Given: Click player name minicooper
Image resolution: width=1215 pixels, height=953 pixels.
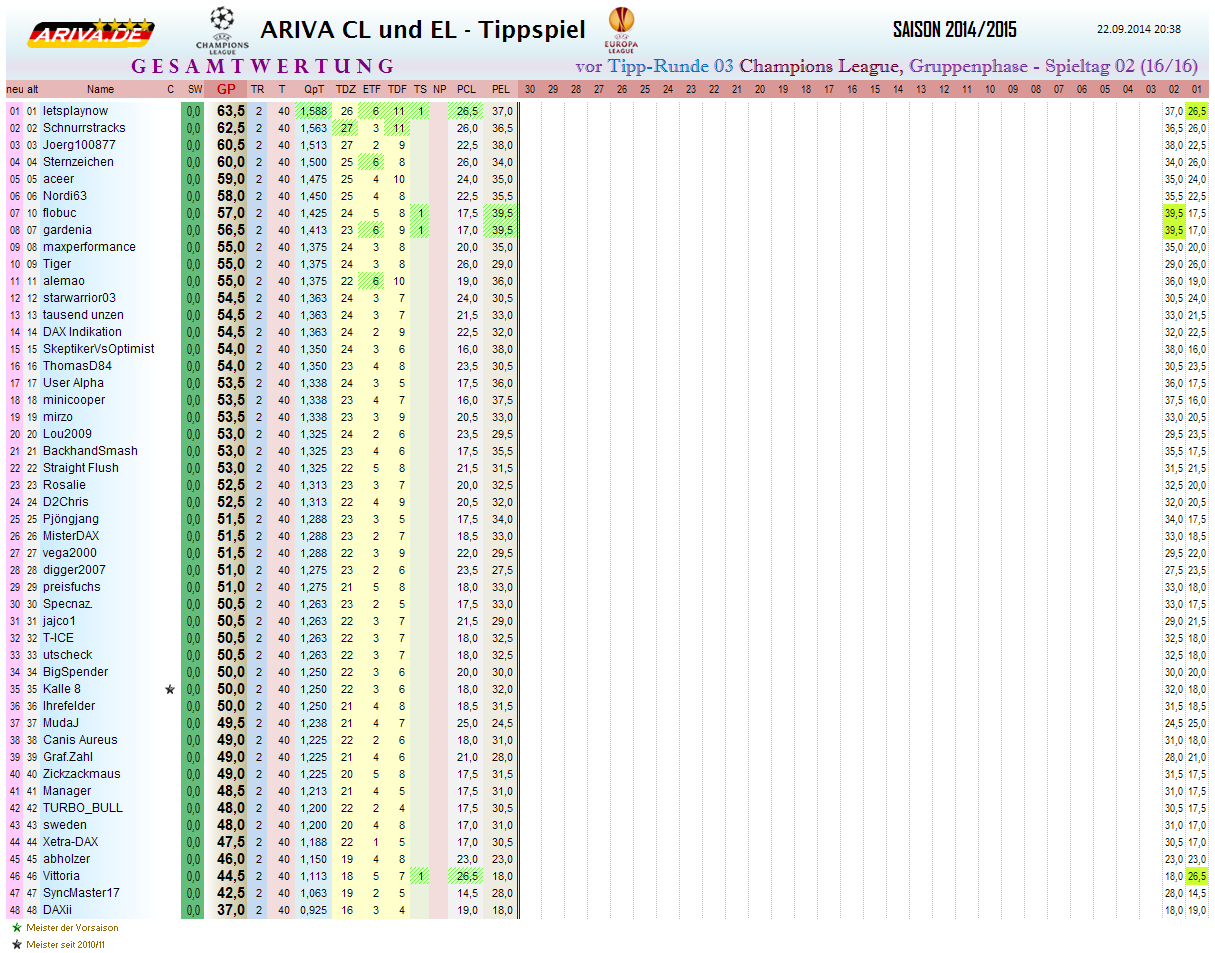Looking at the screenshot, I should pos(74,400).
